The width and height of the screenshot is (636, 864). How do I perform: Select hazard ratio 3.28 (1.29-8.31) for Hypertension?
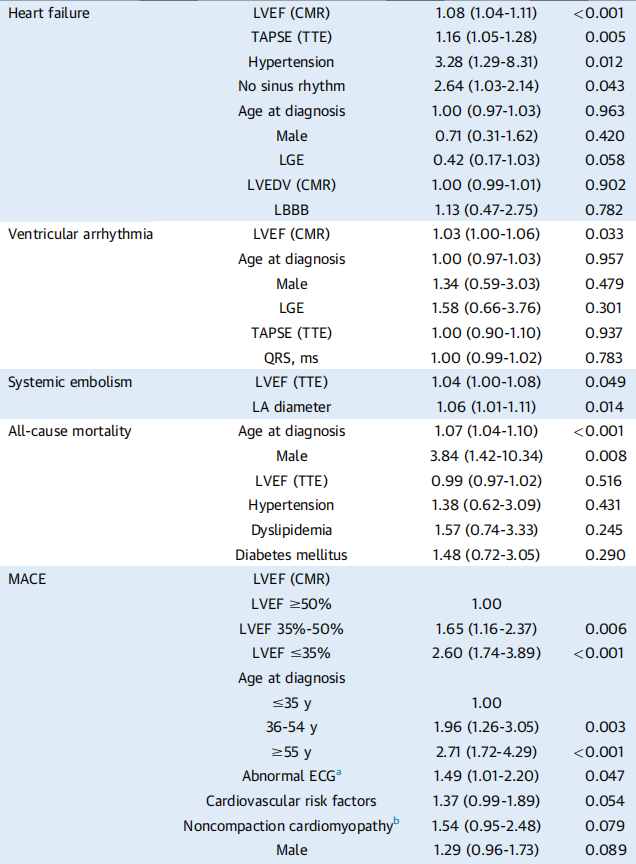point(486,62)
